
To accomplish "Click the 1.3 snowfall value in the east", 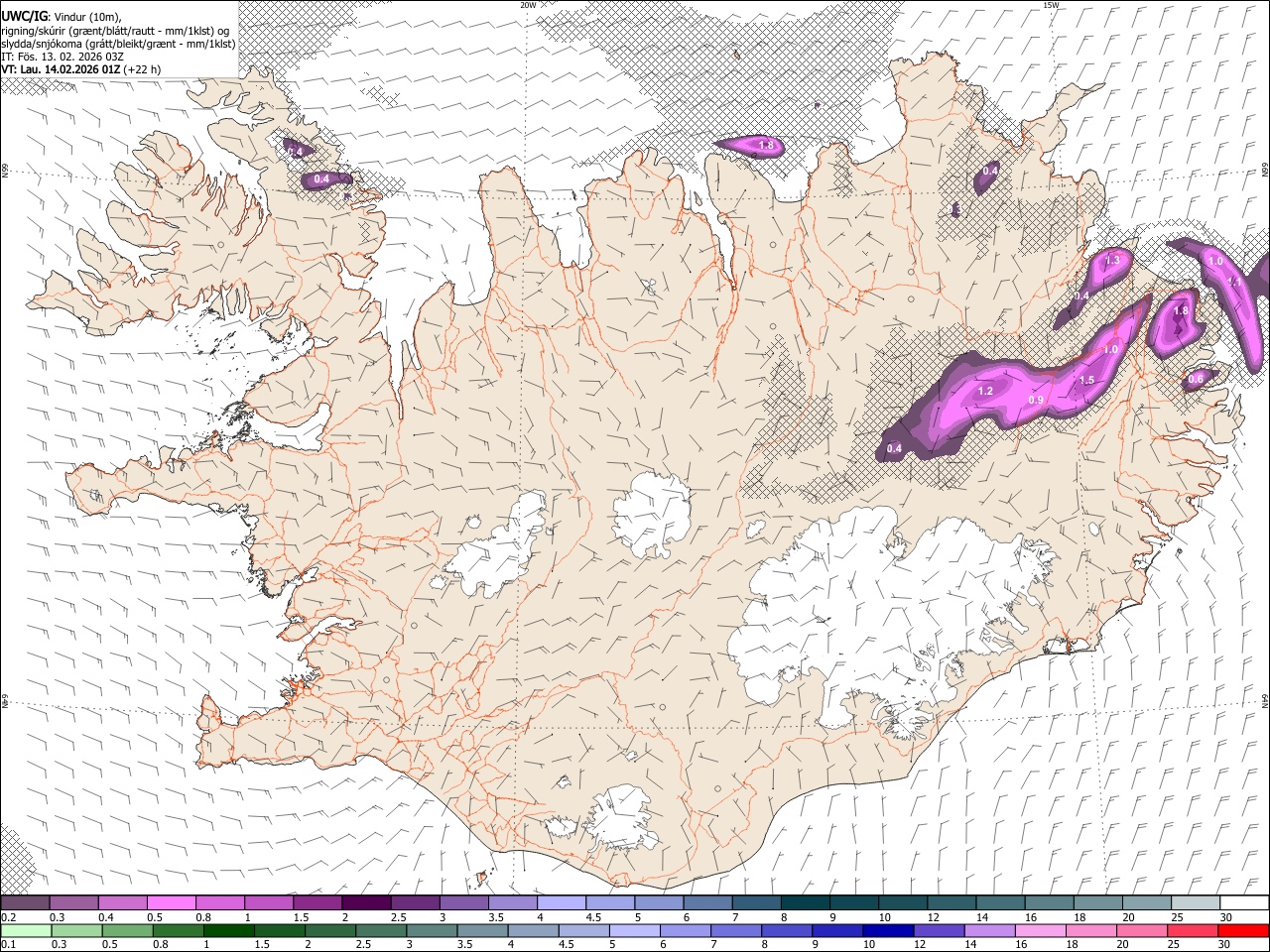I will pyautogui.click(x=1112, y=261).
